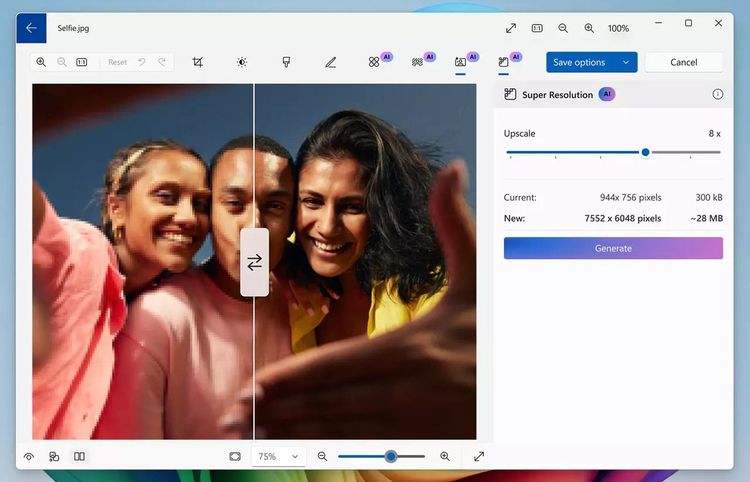The width and height of the screenshot is (750, 482).
Task: Fit image to window
Action: point(235,457)
